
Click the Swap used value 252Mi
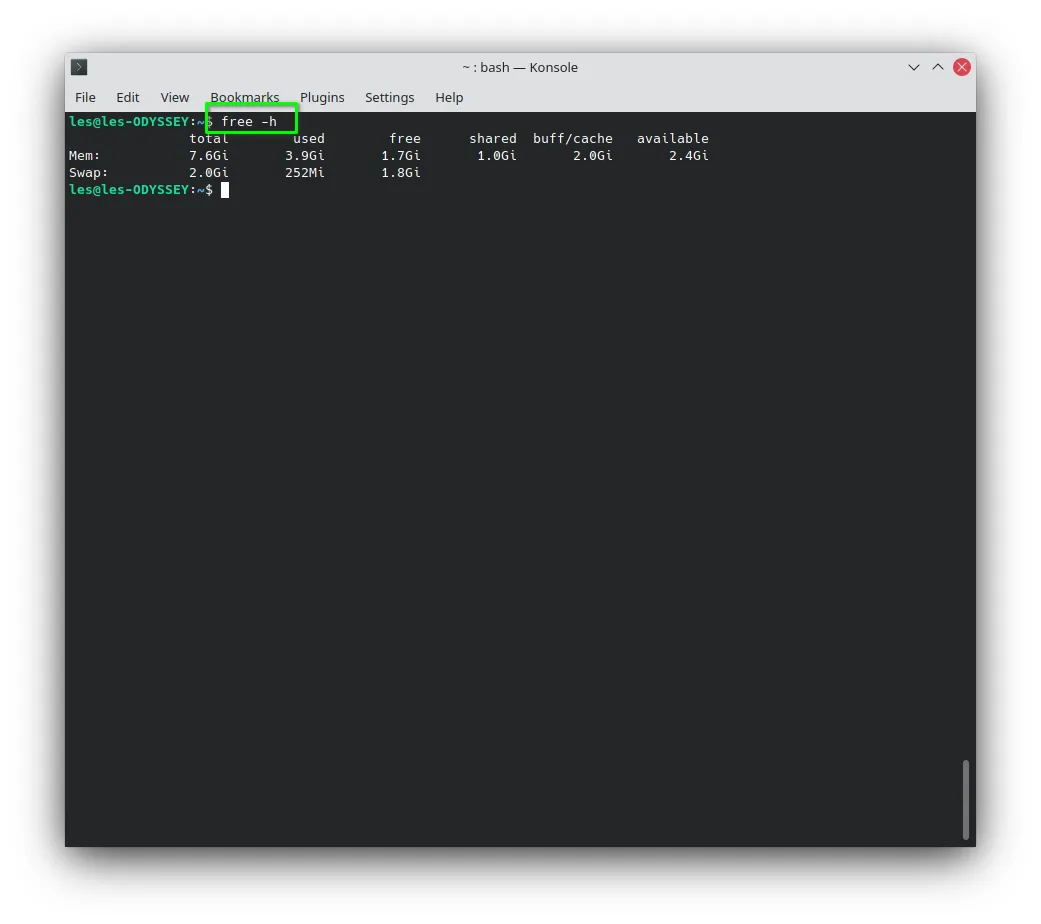(305, 173)
